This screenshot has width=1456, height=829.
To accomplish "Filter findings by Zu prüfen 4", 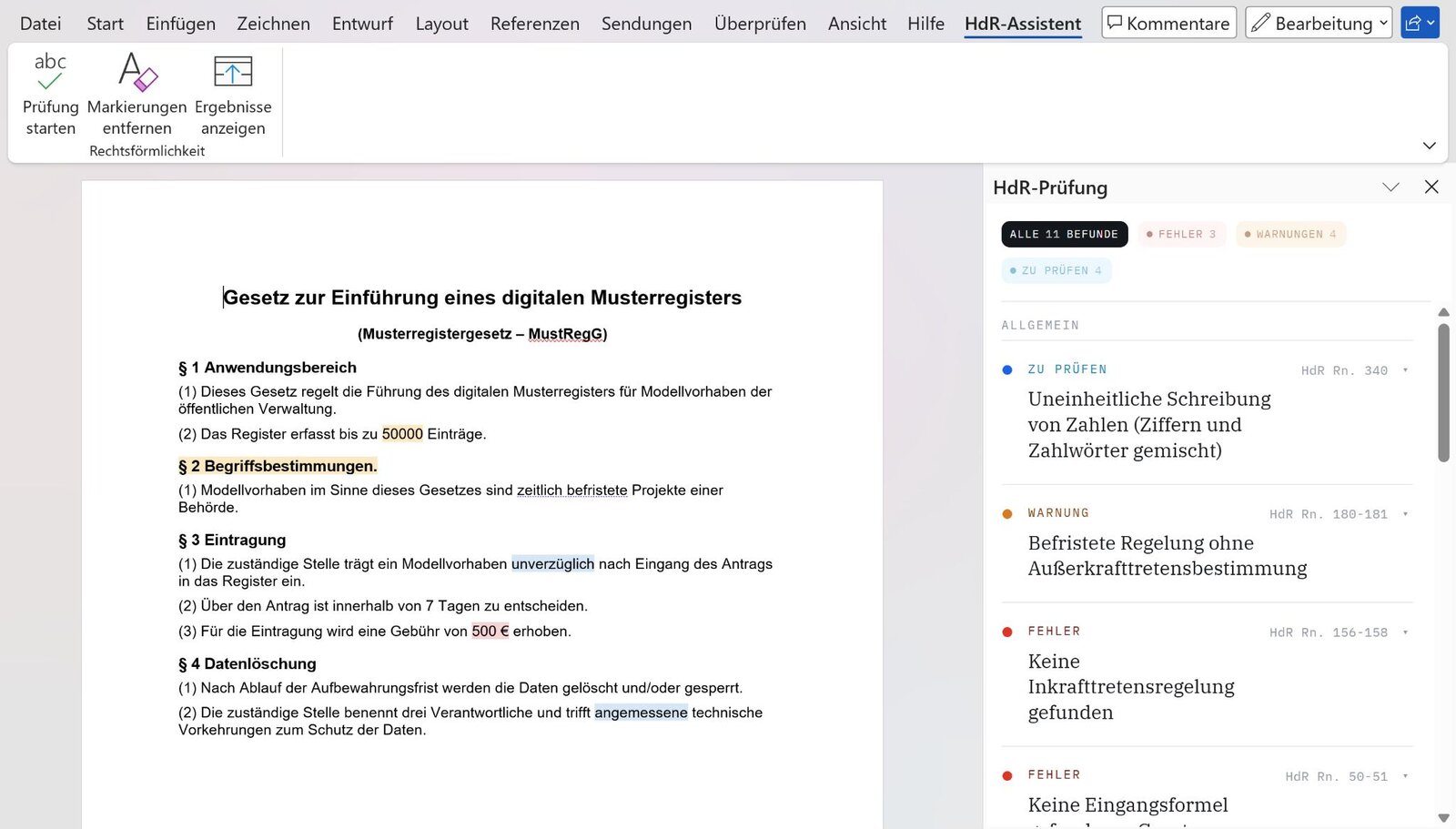I will tap(1057, 271).
